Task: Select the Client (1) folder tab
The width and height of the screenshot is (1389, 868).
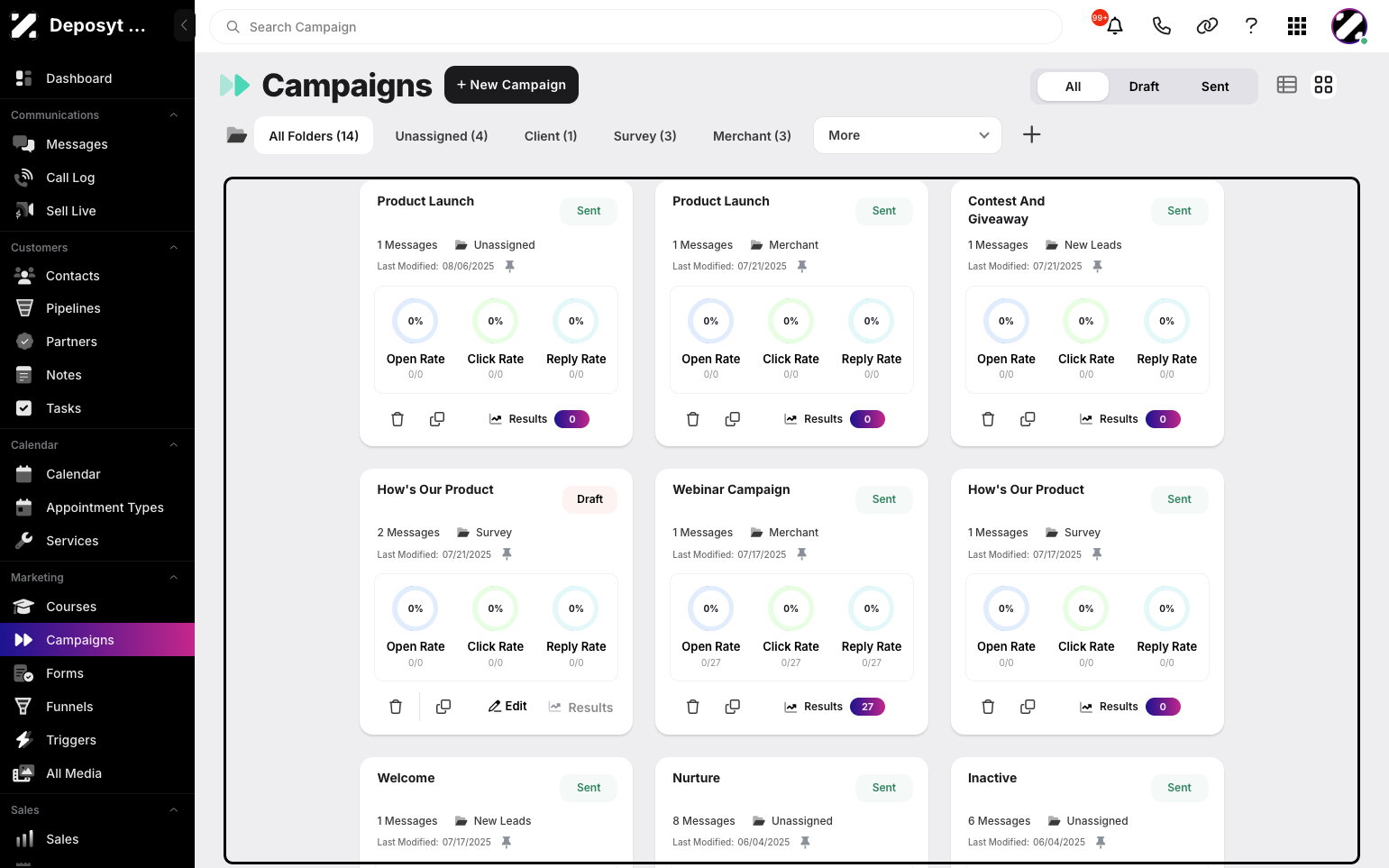Action: (551, 136)
